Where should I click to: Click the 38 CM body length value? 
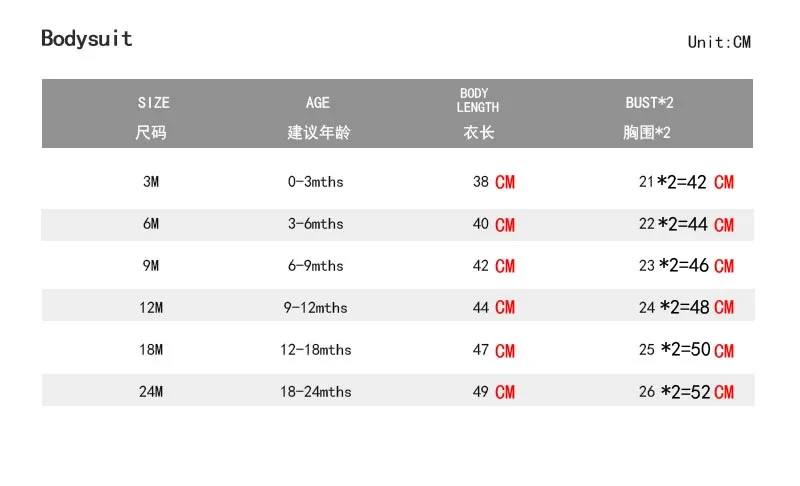click(x=494, y=182)
